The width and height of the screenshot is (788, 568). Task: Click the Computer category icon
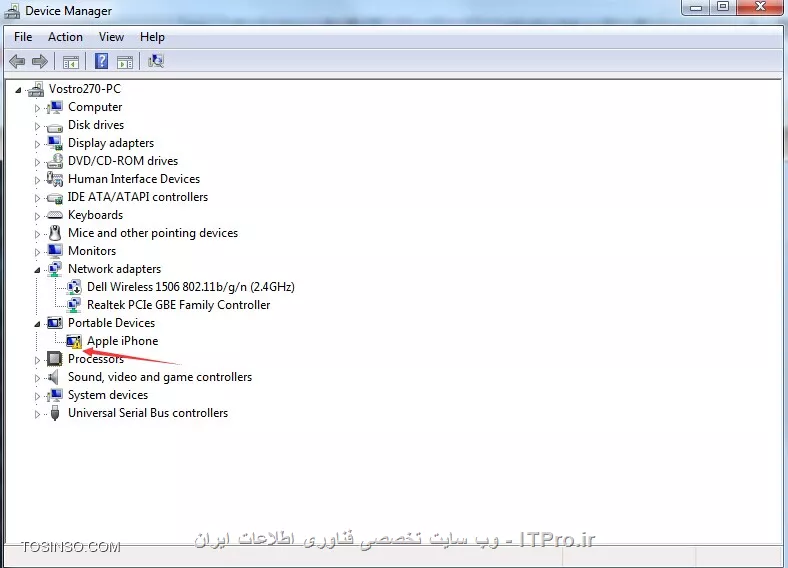coord(54,107)
